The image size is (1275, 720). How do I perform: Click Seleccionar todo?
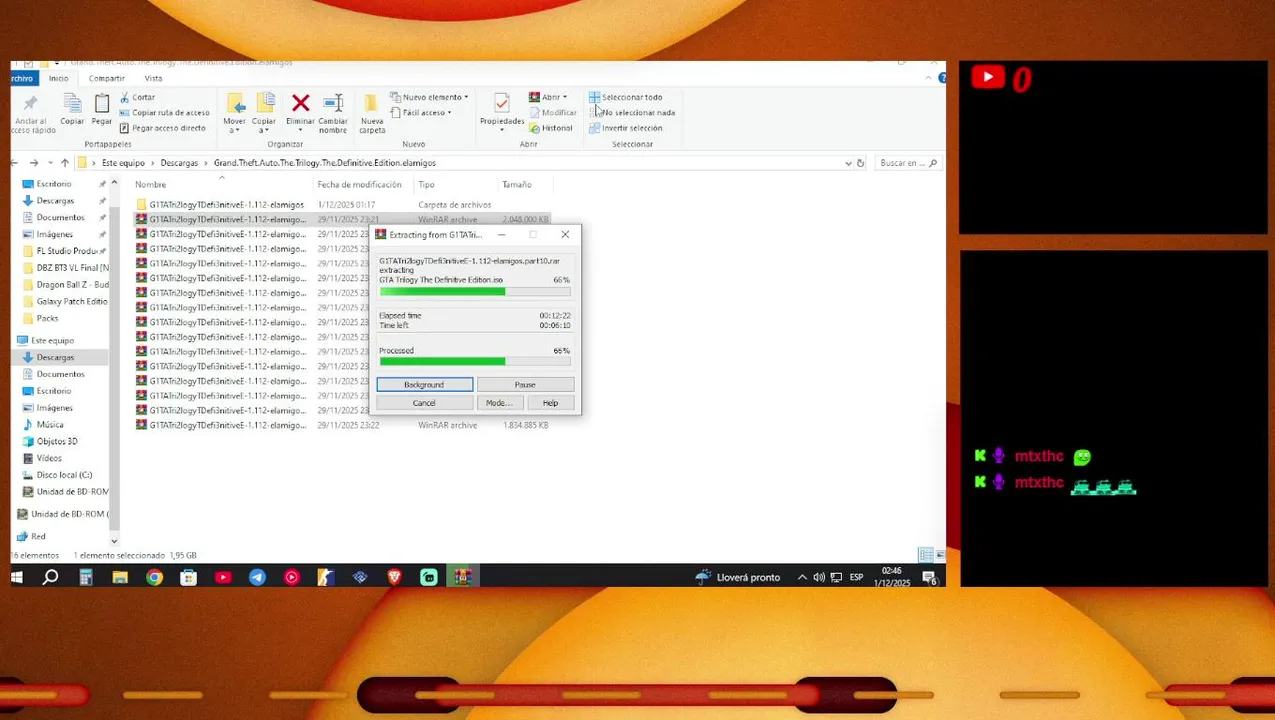point(626,97)
